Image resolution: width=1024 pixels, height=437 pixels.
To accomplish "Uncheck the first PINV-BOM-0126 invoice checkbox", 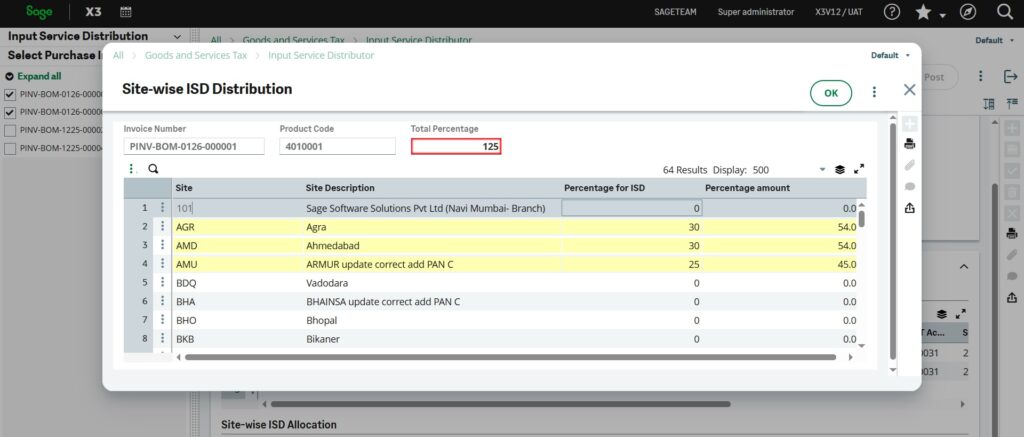I will [x=10, y=94].
